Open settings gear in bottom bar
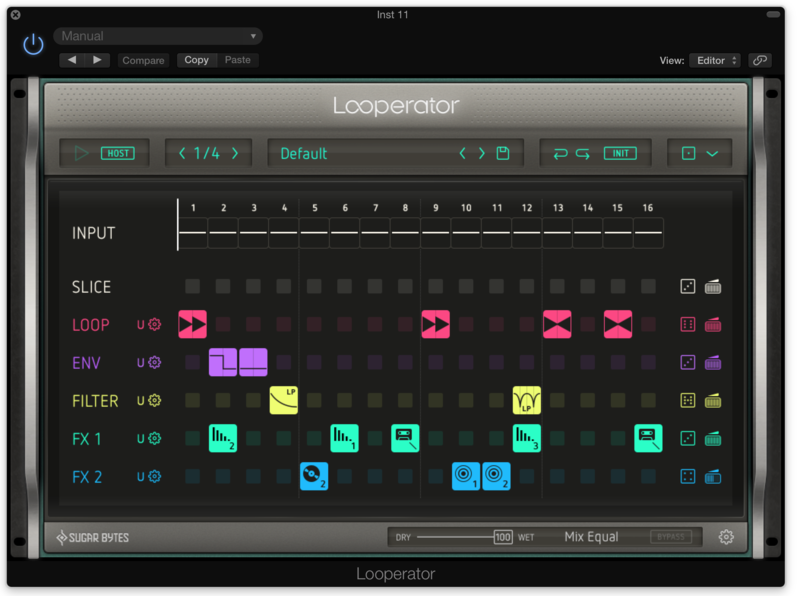The image size is (800, 596). 726,537
